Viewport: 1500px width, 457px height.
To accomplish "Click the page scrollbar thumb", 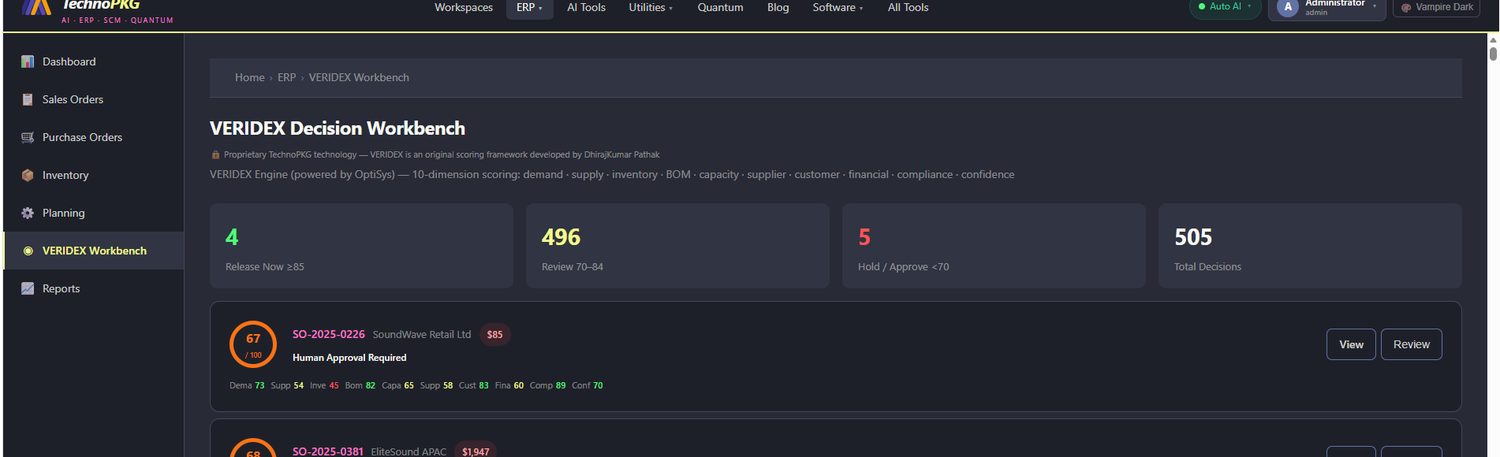I will 1493,53.
